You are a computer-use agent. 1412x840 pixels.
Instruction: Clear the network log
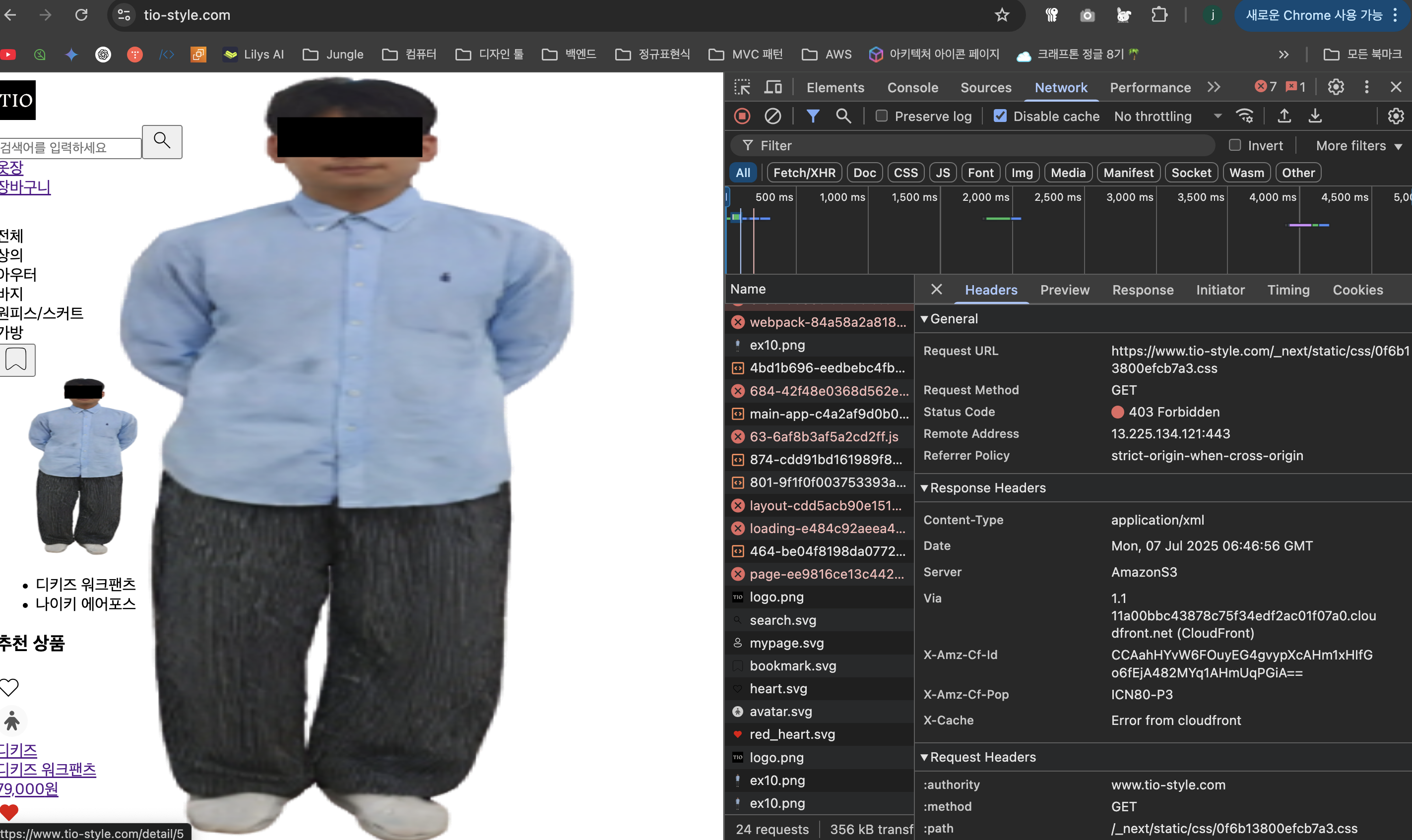point(773,117)
